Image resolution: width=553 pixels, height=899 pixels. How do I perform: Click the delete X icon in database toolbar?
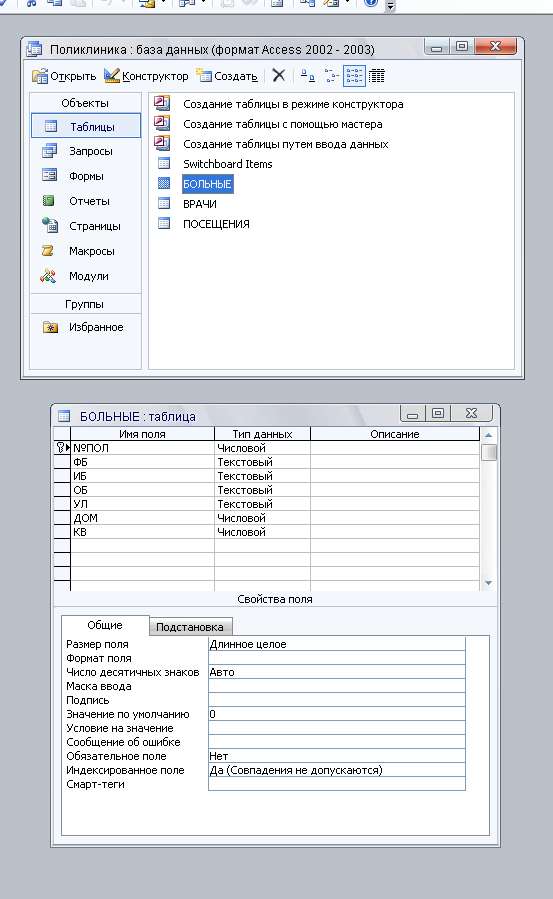coord(279,75)
